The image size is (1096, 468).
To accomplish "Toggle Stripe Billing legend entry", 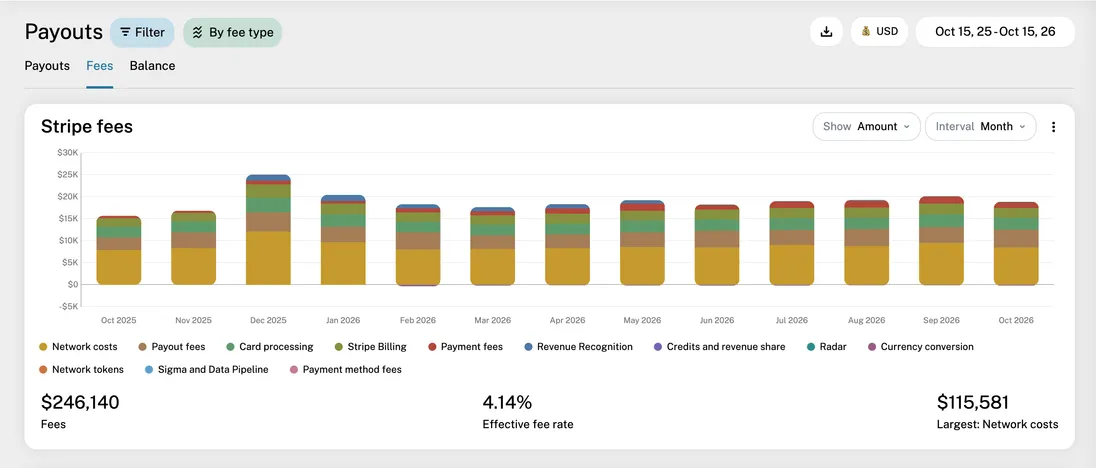I will [370, 346].
